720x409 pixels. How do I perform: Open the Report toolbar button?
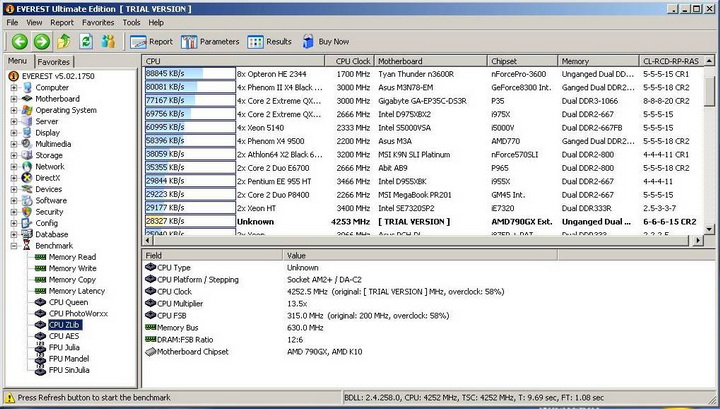(x=152, y=42)
